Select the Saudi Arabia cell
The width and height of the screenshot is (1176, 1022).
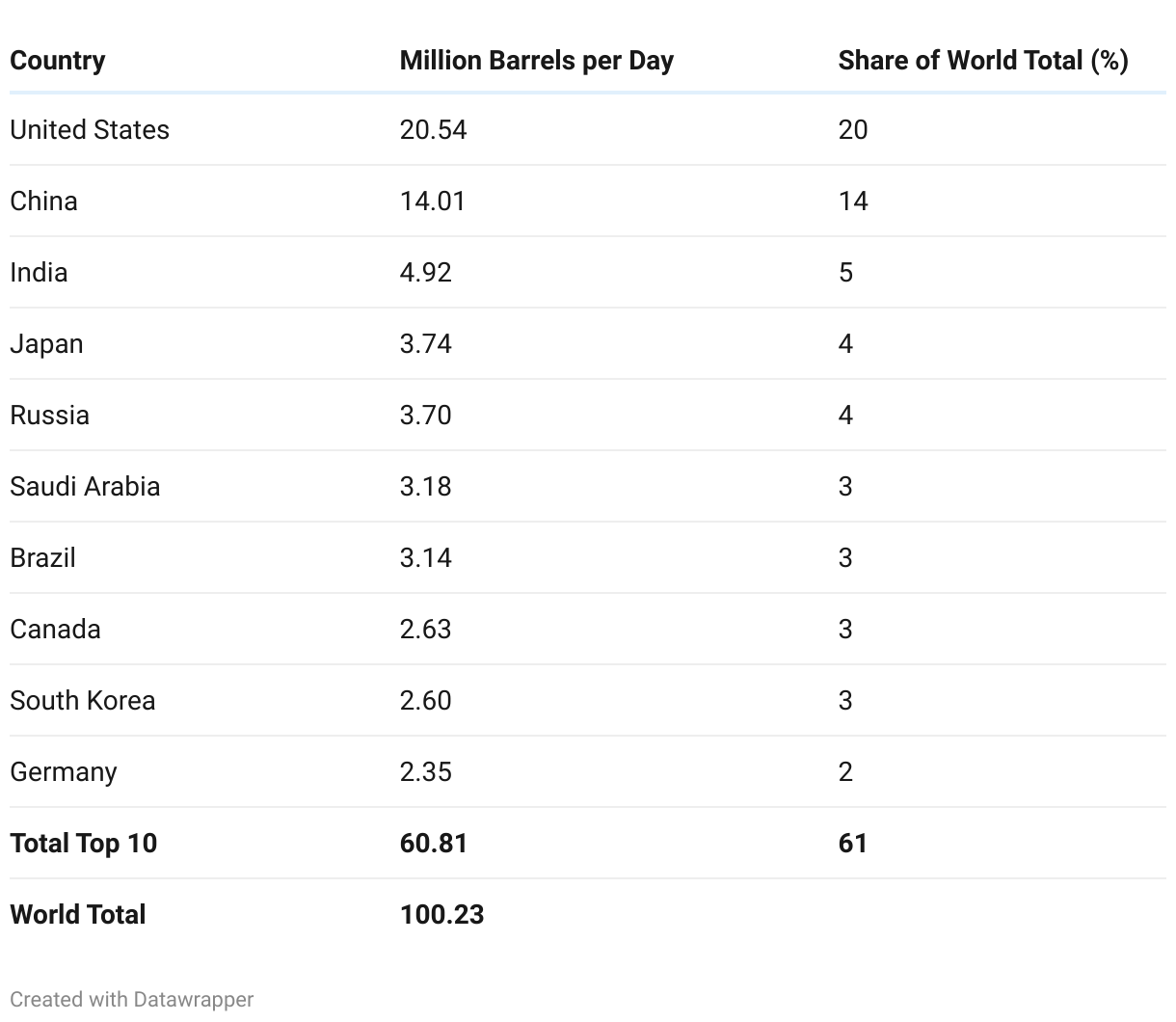(85, 486)
